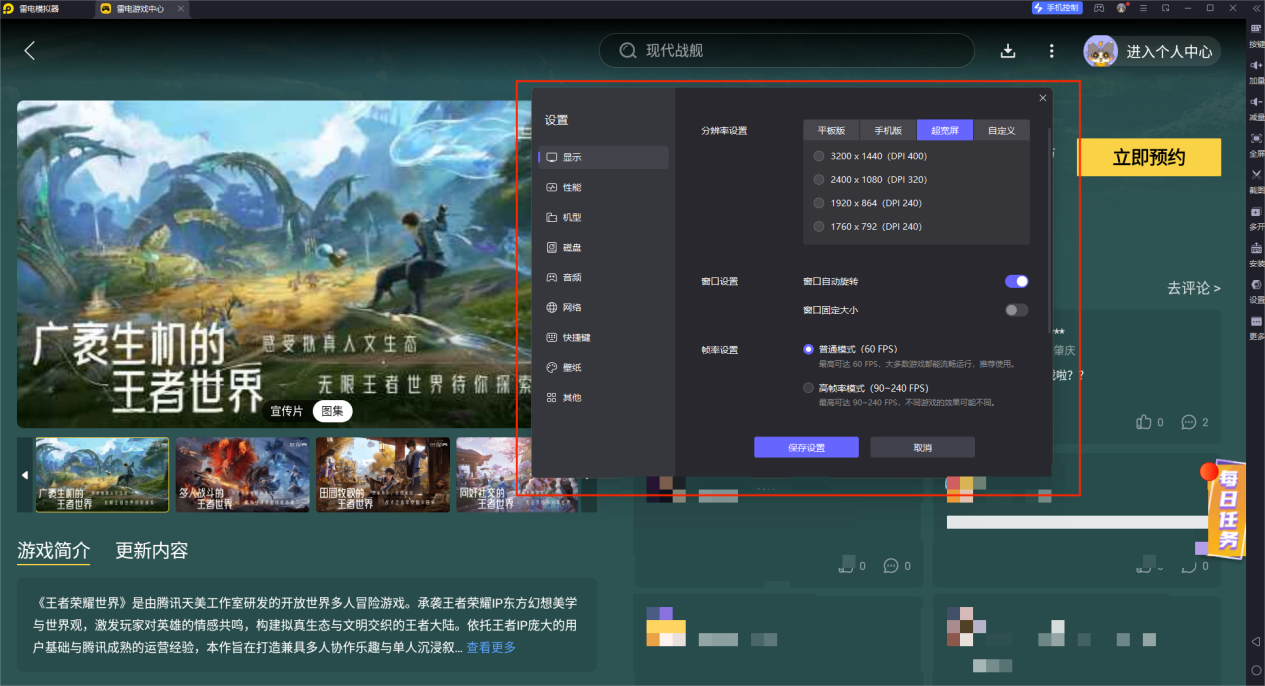
Task: Switch to the 平板版 resolution tab
Action: coord(831,130)
